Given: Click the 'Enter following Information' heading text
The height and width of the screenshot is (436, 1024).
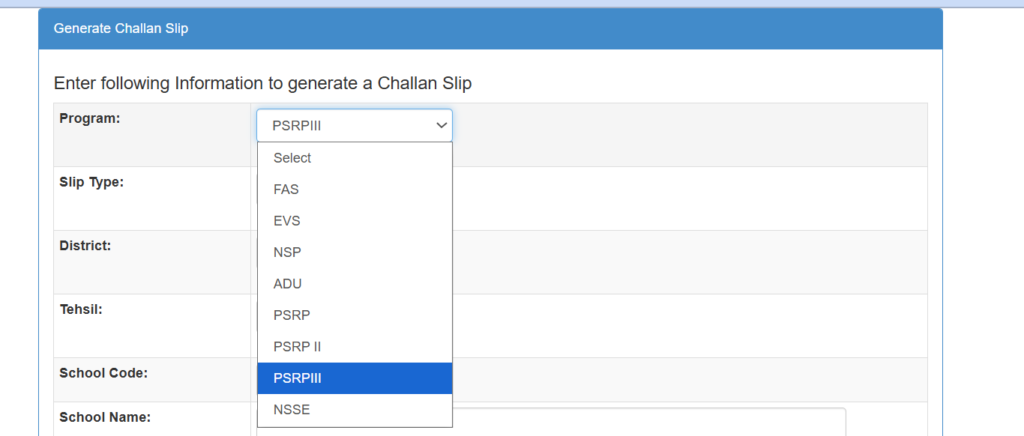Looking at the screenshot, I should click(x=262, y=83).
